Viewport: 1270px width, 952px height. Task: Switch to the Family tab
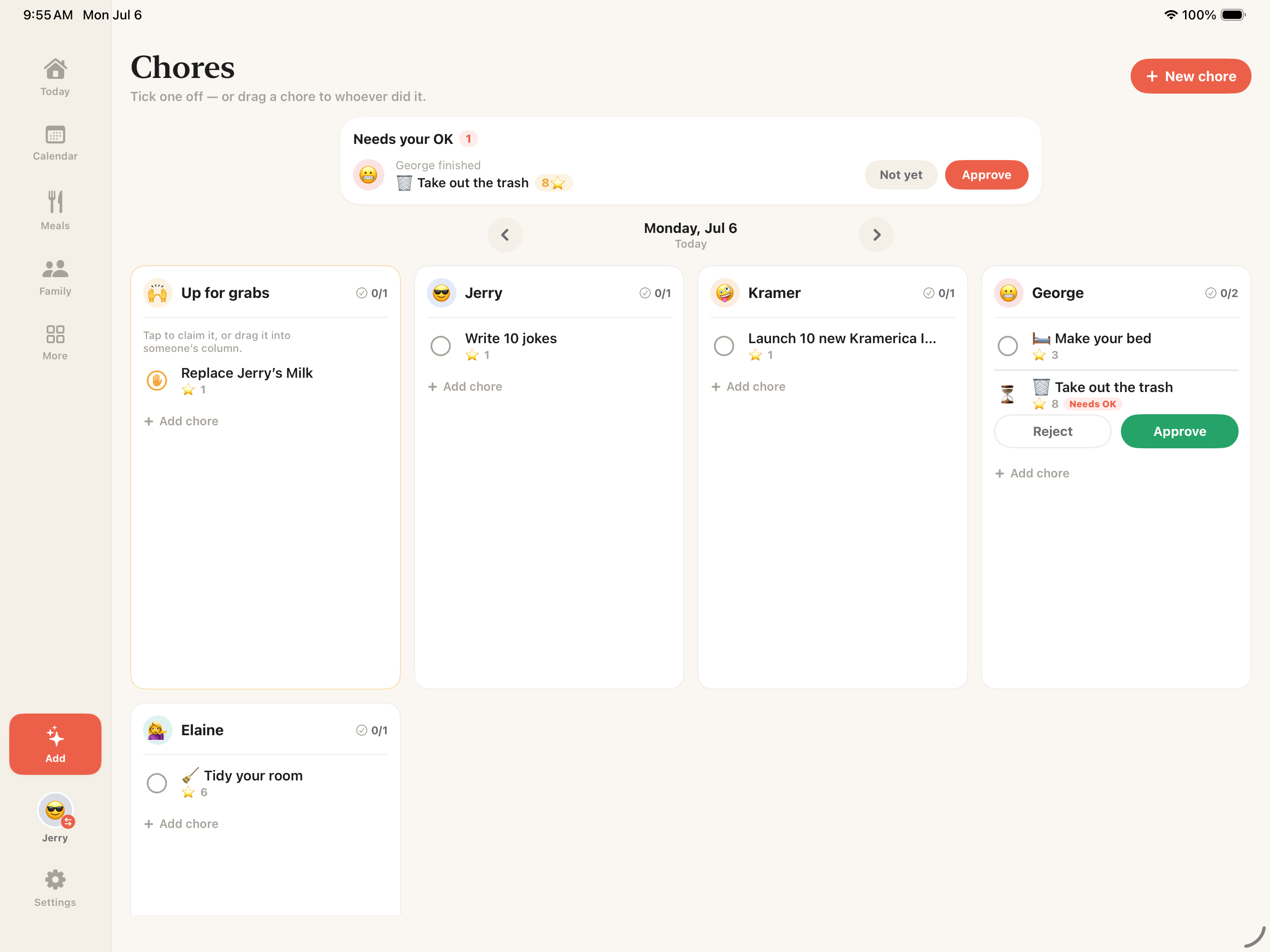[x=55, y=277]
